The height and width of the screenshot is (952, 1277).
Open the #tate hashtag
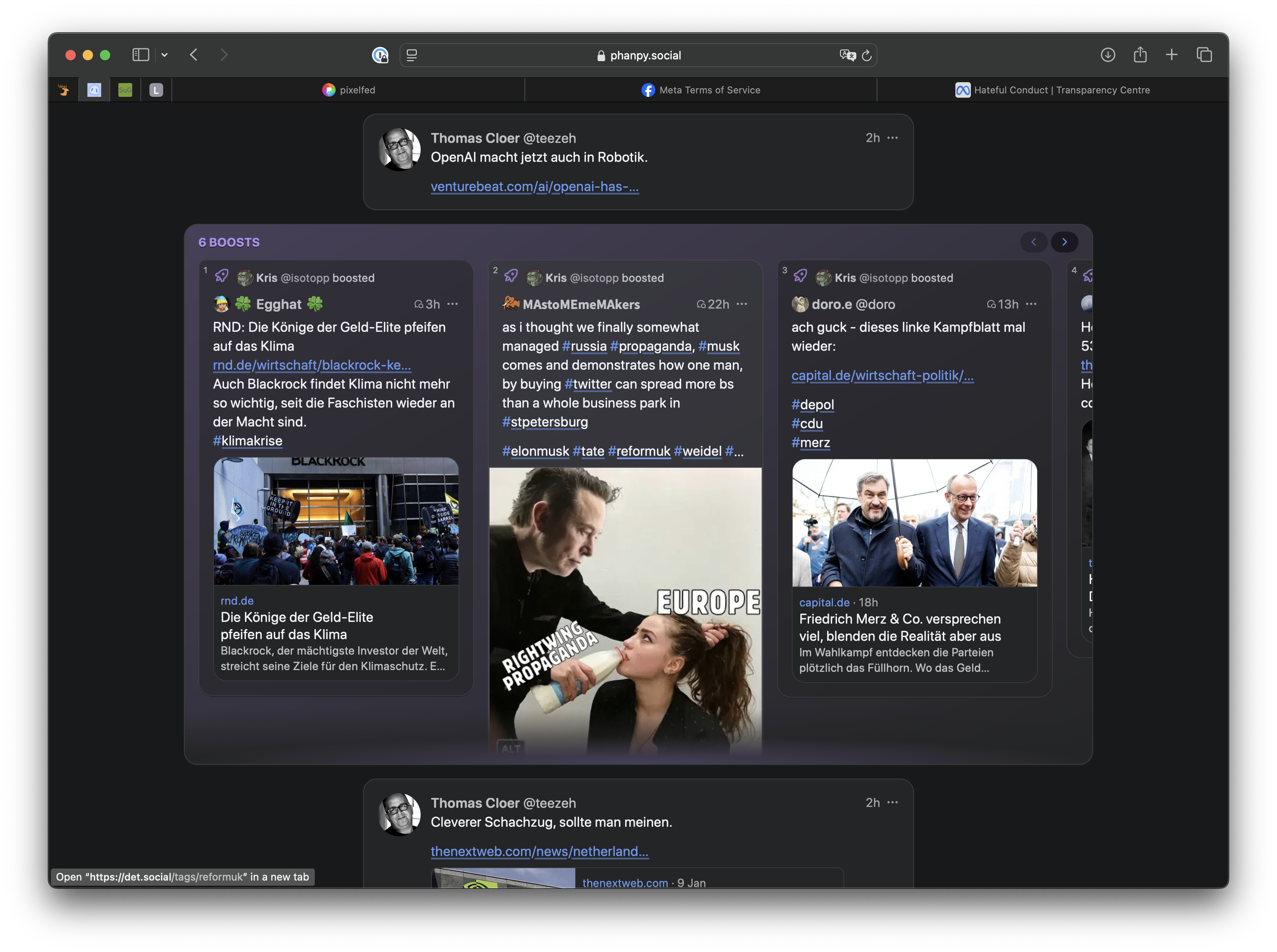tap(589, 451)
